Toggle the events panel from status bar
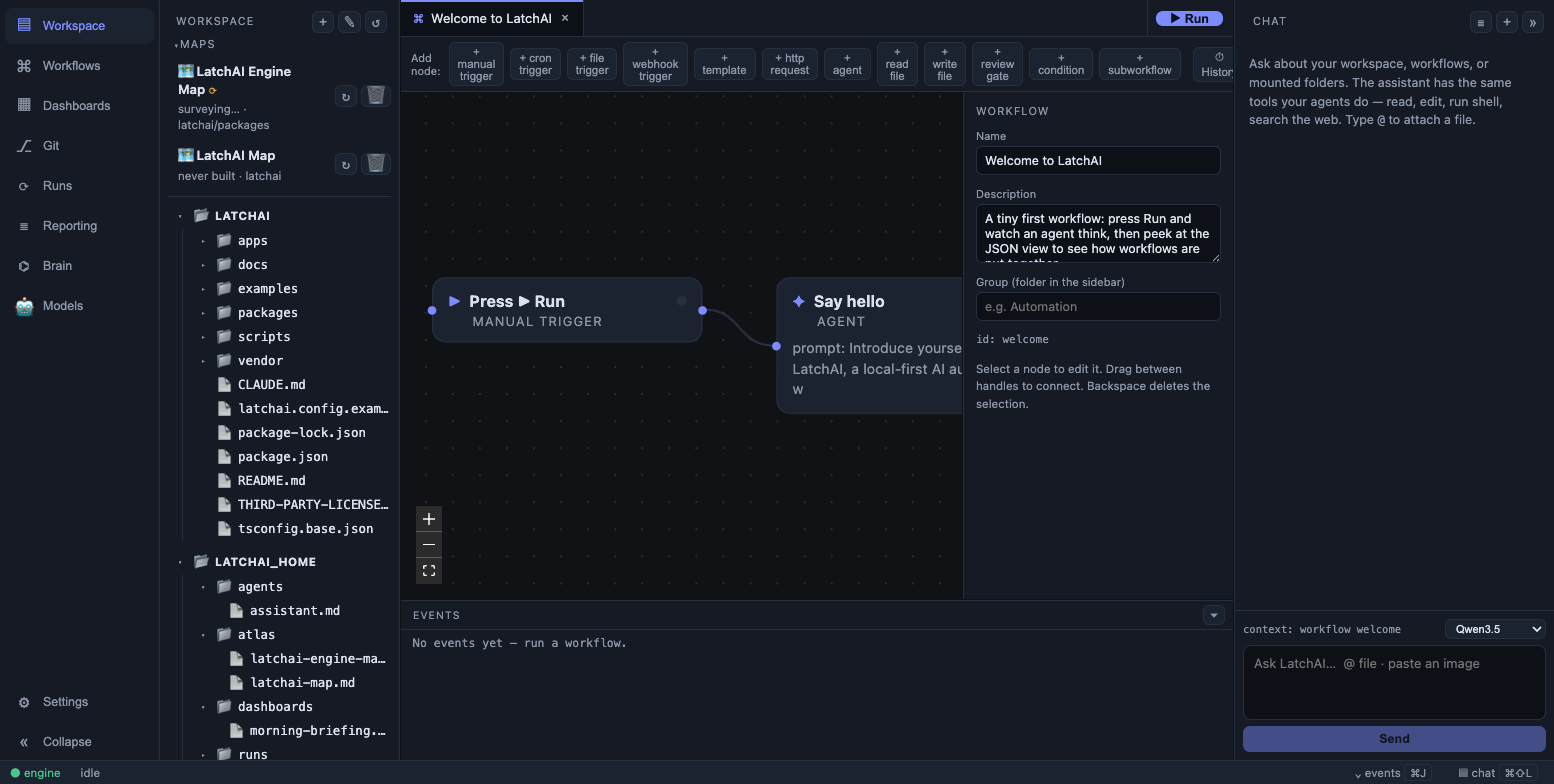Viewport: 1554px width, 784px height. point(1392,773)
